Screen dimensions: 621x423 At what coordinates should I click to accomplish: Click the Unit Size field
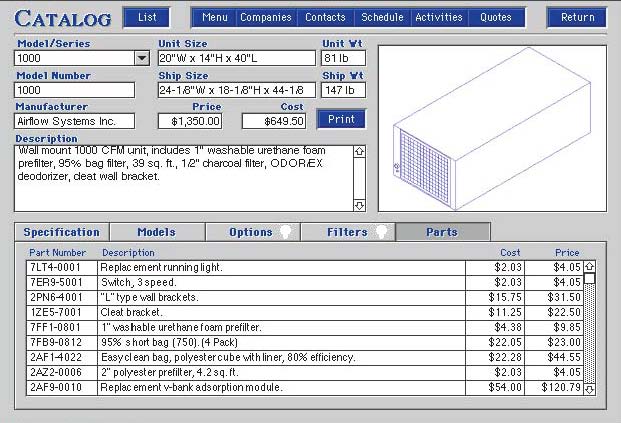click(237, 58)
